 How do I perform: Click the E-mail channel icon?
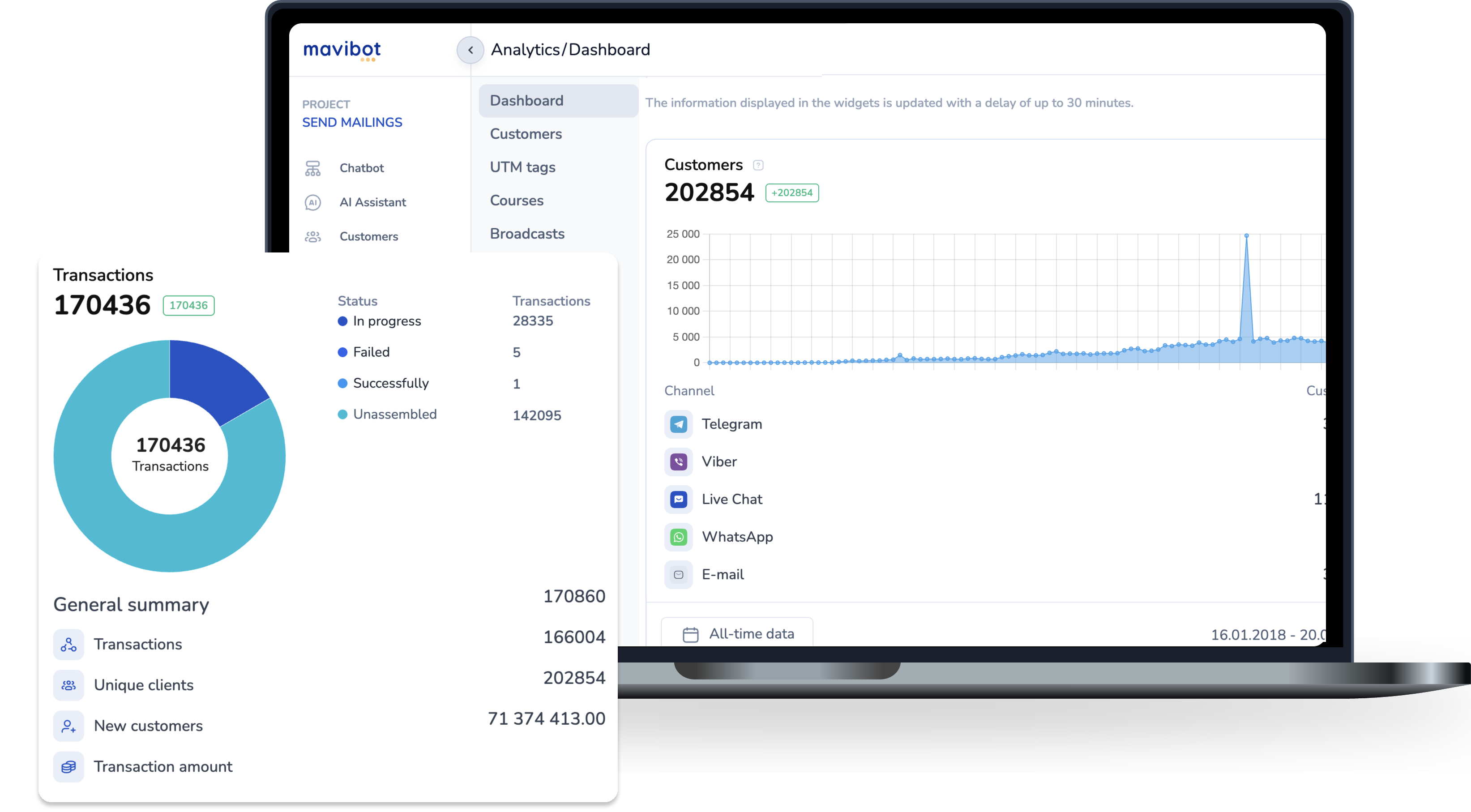click(678, 574)
